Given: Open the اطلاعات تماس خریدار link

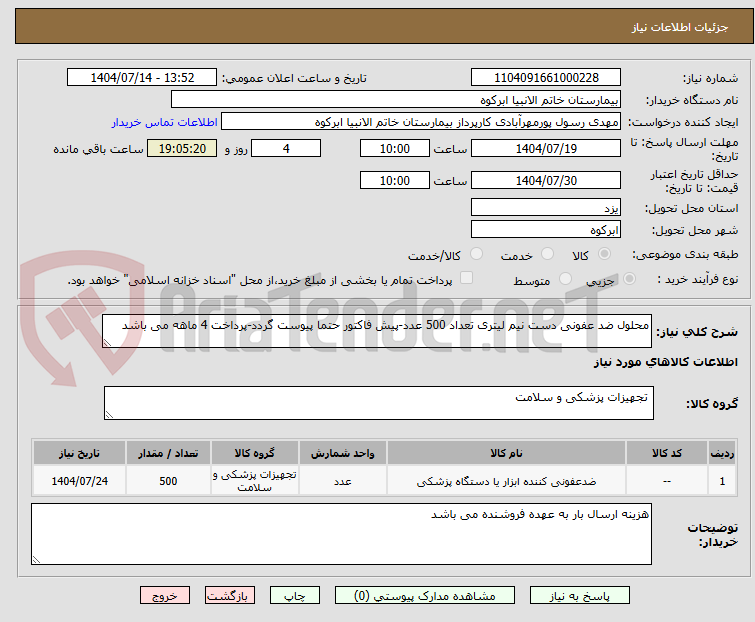Looking at the screenshot, I should tap(165, 122).
